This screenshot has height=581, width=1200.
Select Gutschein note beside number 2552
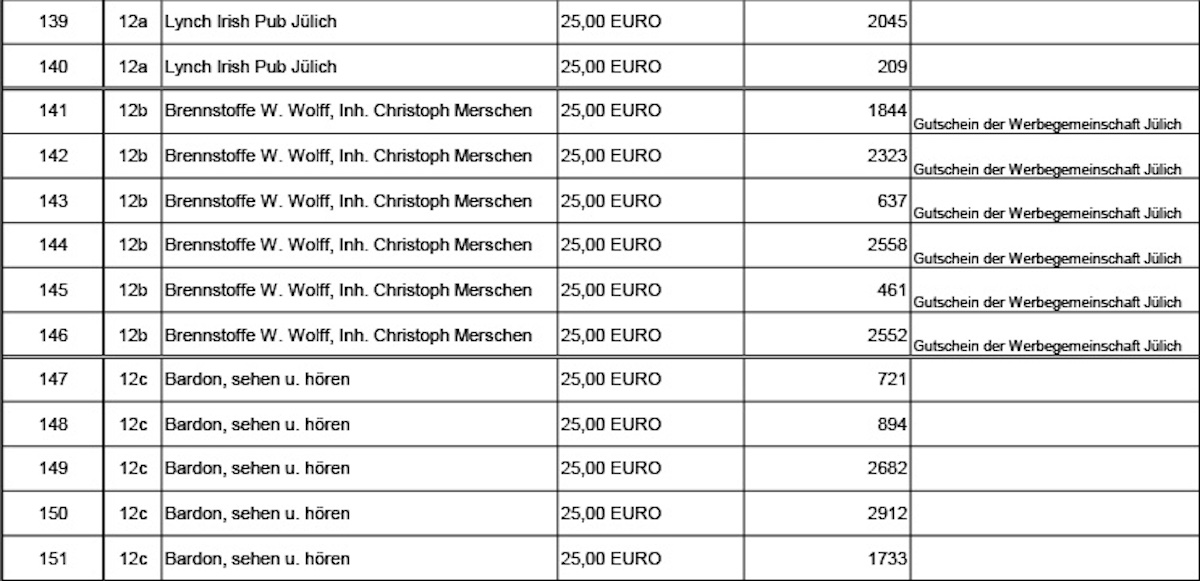pos(1047,347)
